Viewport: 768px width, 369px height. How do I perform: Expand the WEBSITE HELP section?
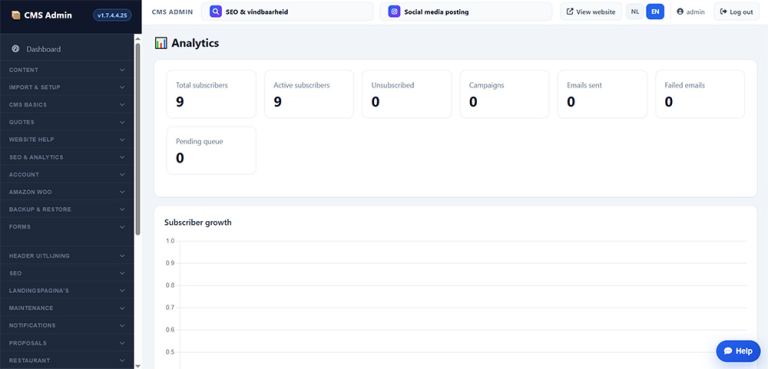(x=67, y=140)
